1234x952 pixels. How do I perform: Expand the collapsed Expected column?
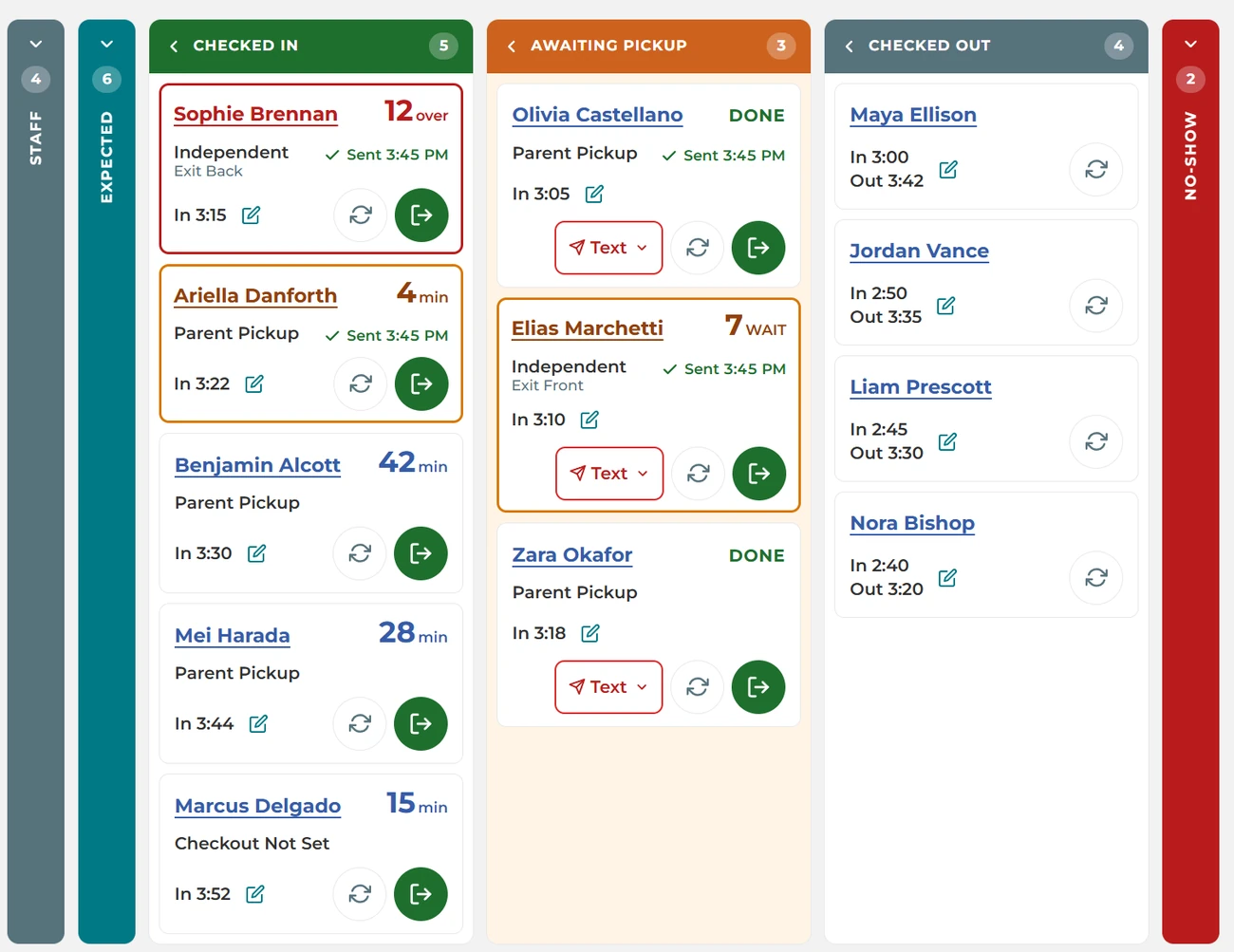coord(106,45)
